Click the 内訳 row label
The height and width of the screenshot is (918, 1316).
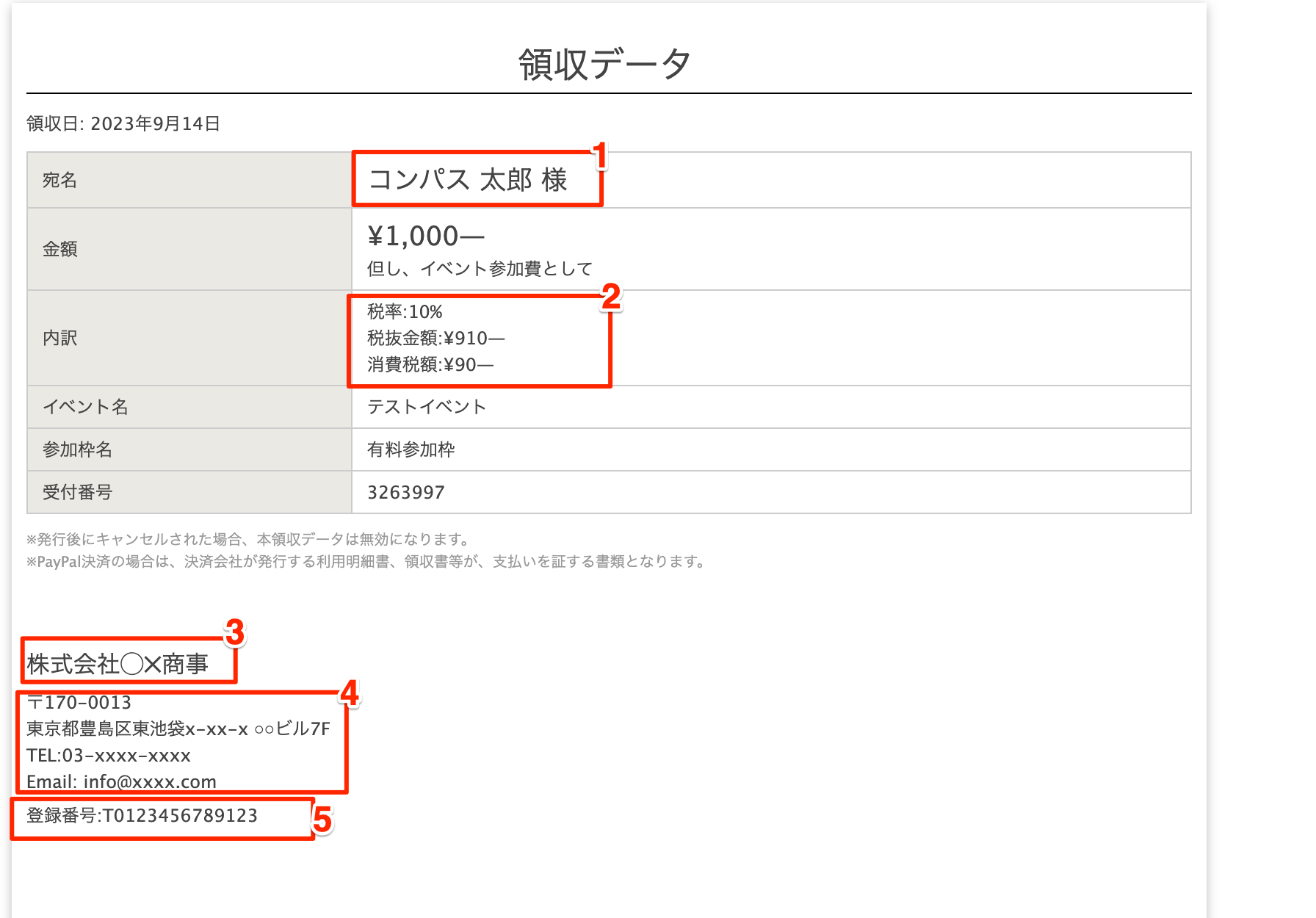pyautogui.click(x=59, y=338)
